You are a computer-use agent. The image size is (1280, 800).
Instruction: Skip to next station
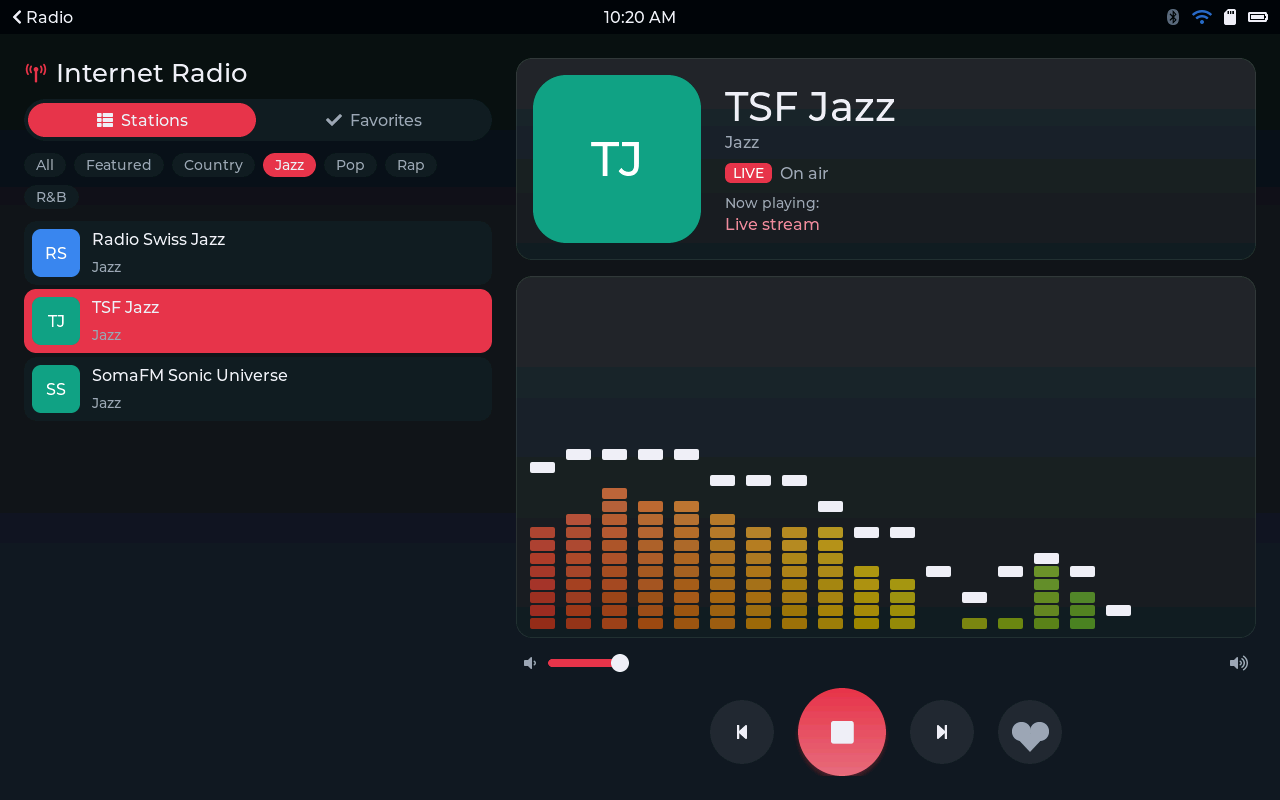point(942,732)
